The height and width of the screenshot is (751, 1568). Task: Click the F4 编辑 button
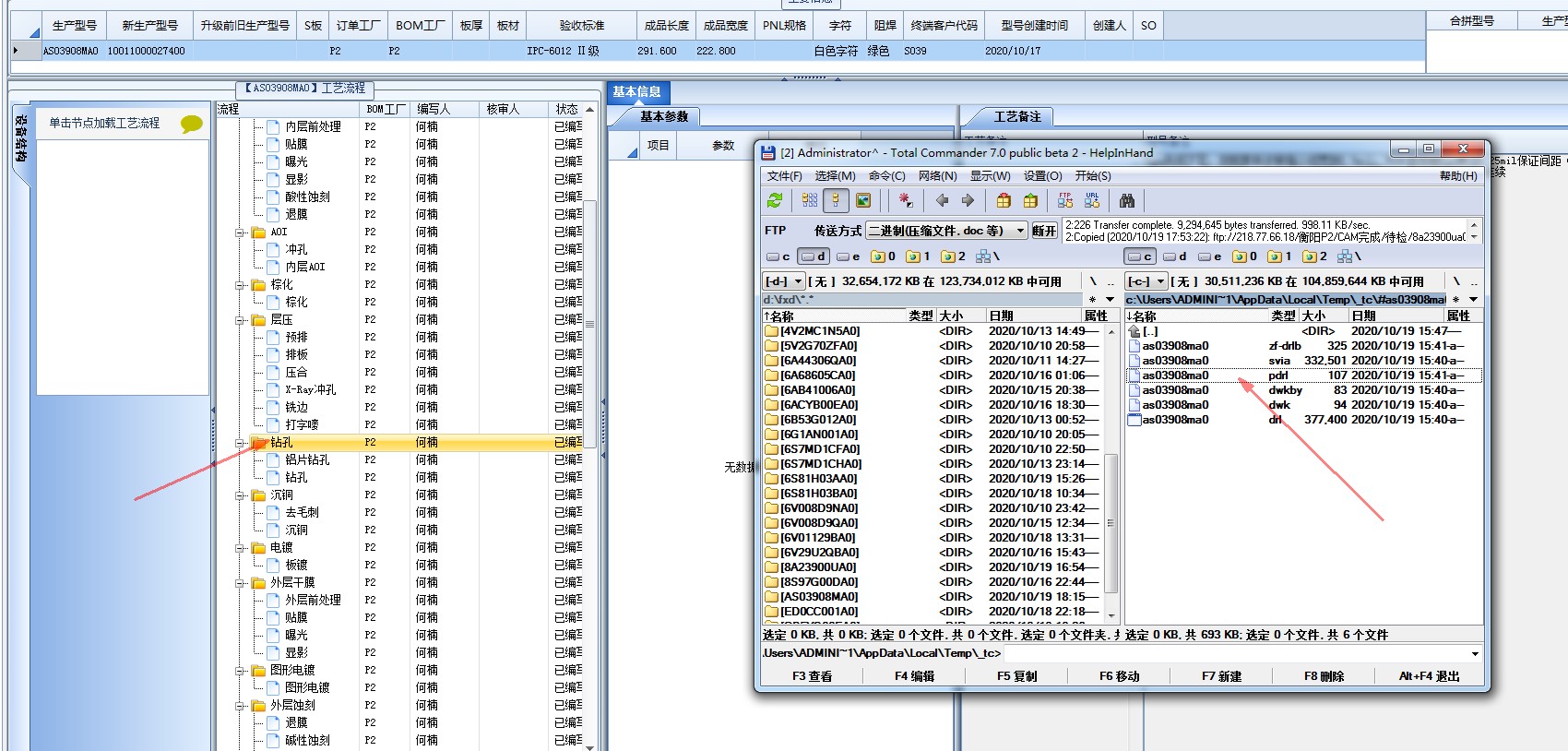coord(914,676)
